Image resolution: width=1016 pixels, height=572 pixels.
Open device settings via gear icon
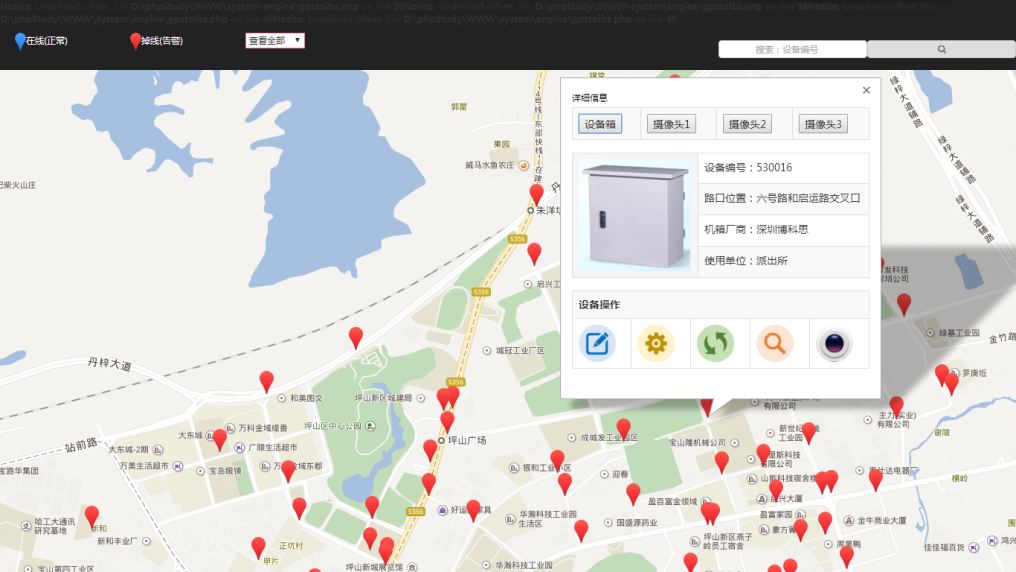point(656,344)
